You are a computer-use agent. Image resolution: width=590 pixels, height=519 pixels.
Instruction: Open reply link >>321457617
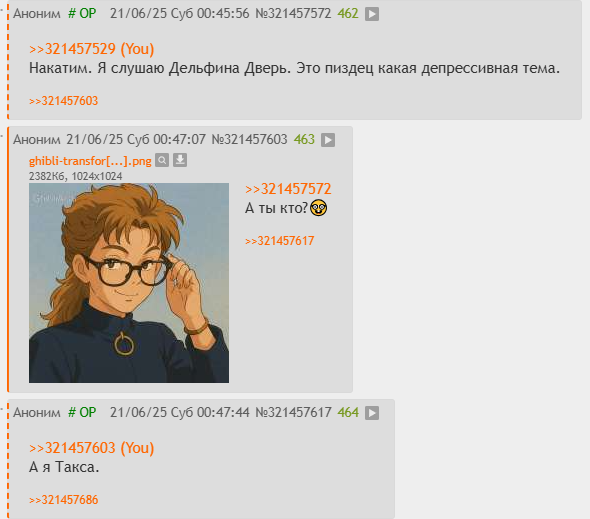click(279, 241)
